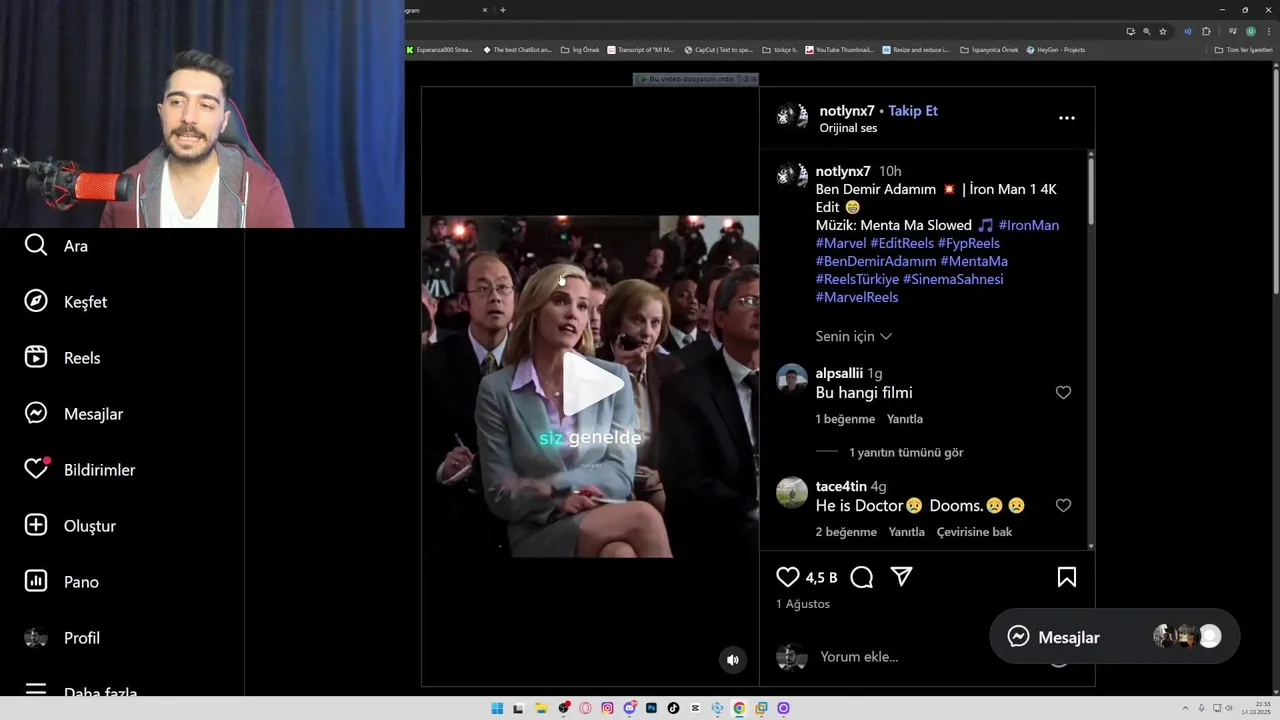Open browser extensions puzzle icon

click(1206, 31)
